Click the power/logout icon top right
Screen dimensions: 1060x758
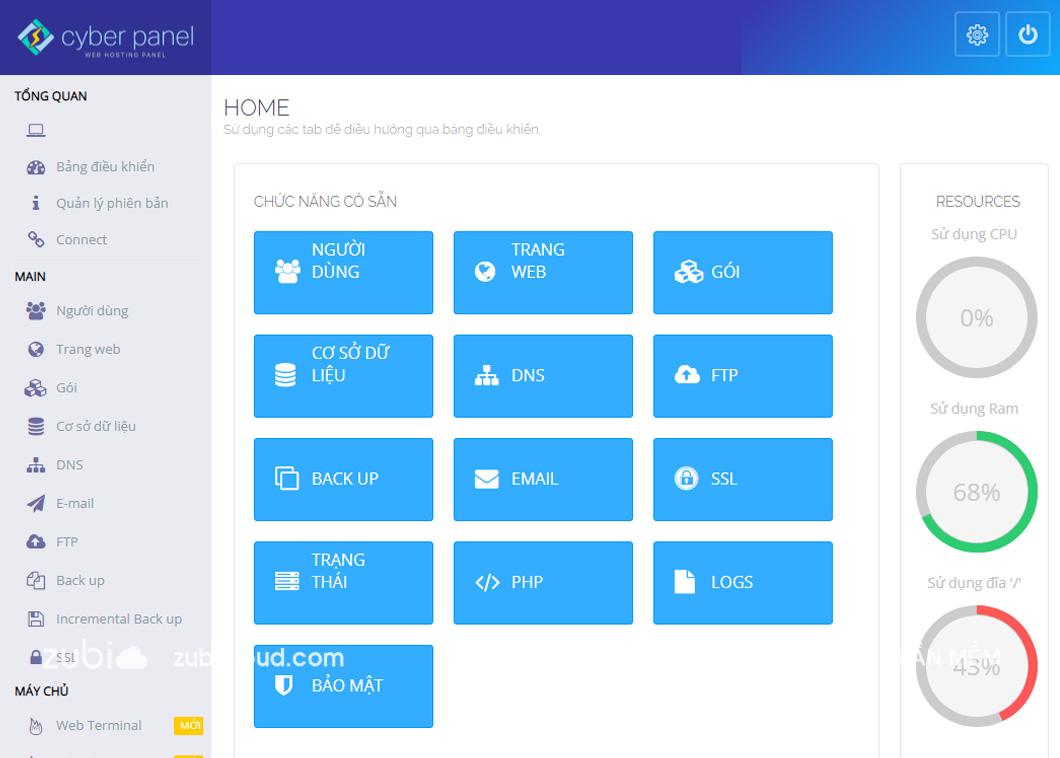(x=1026, y=33)
